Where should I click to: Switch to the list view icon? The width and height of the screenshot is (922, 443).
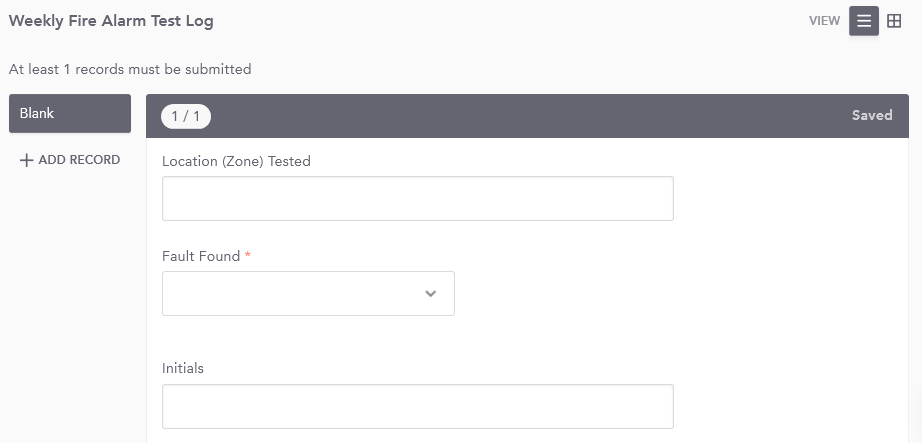864,21
